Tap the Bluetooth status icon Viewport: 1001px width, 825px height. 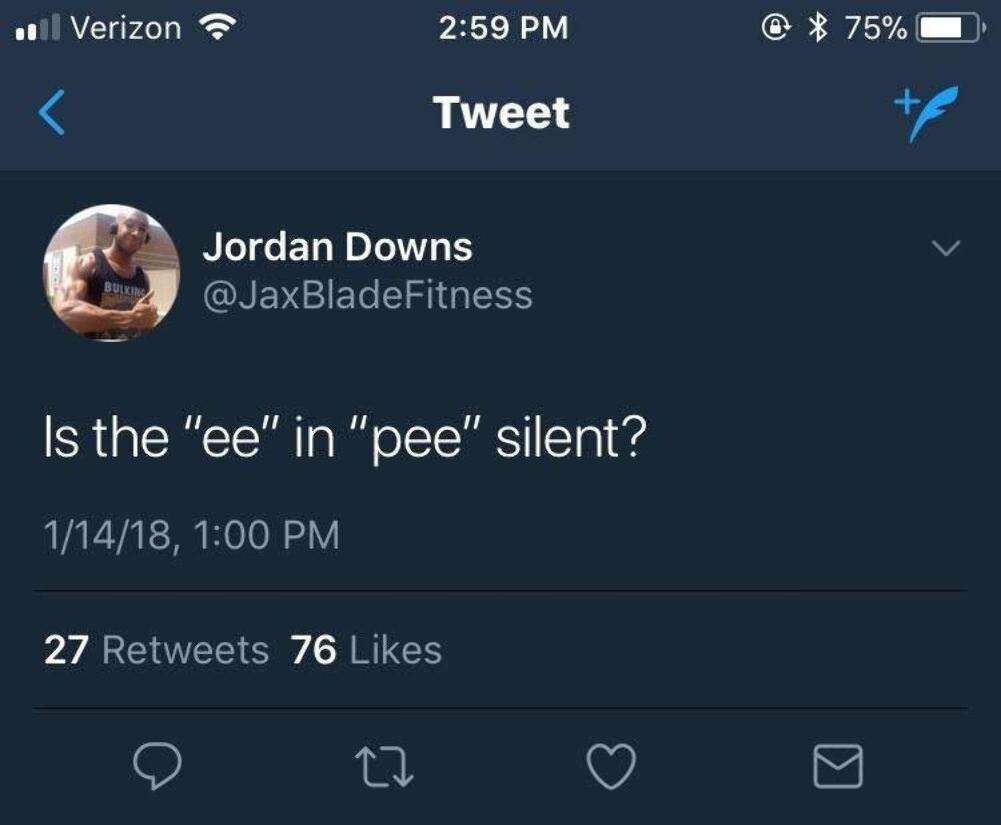tap(822, 28)
